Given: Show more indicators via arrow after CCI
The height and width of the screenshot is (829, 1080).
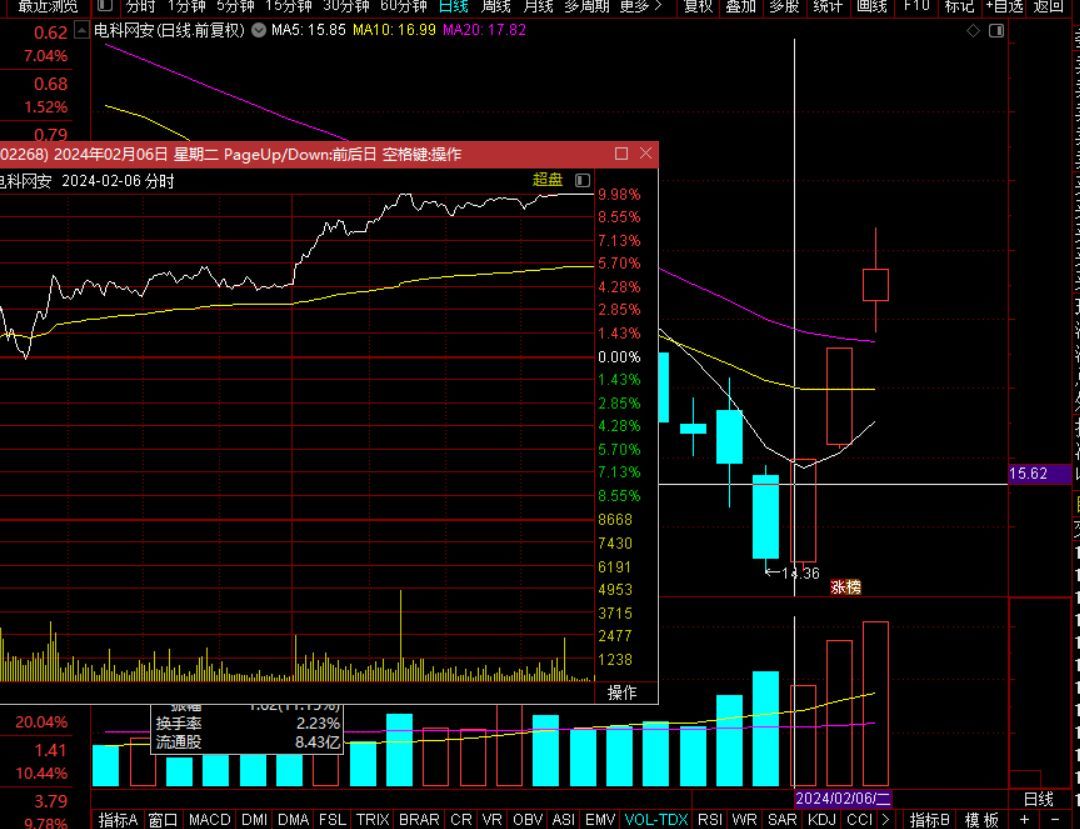Looking at the screenshot, I should tap(884, 820).
